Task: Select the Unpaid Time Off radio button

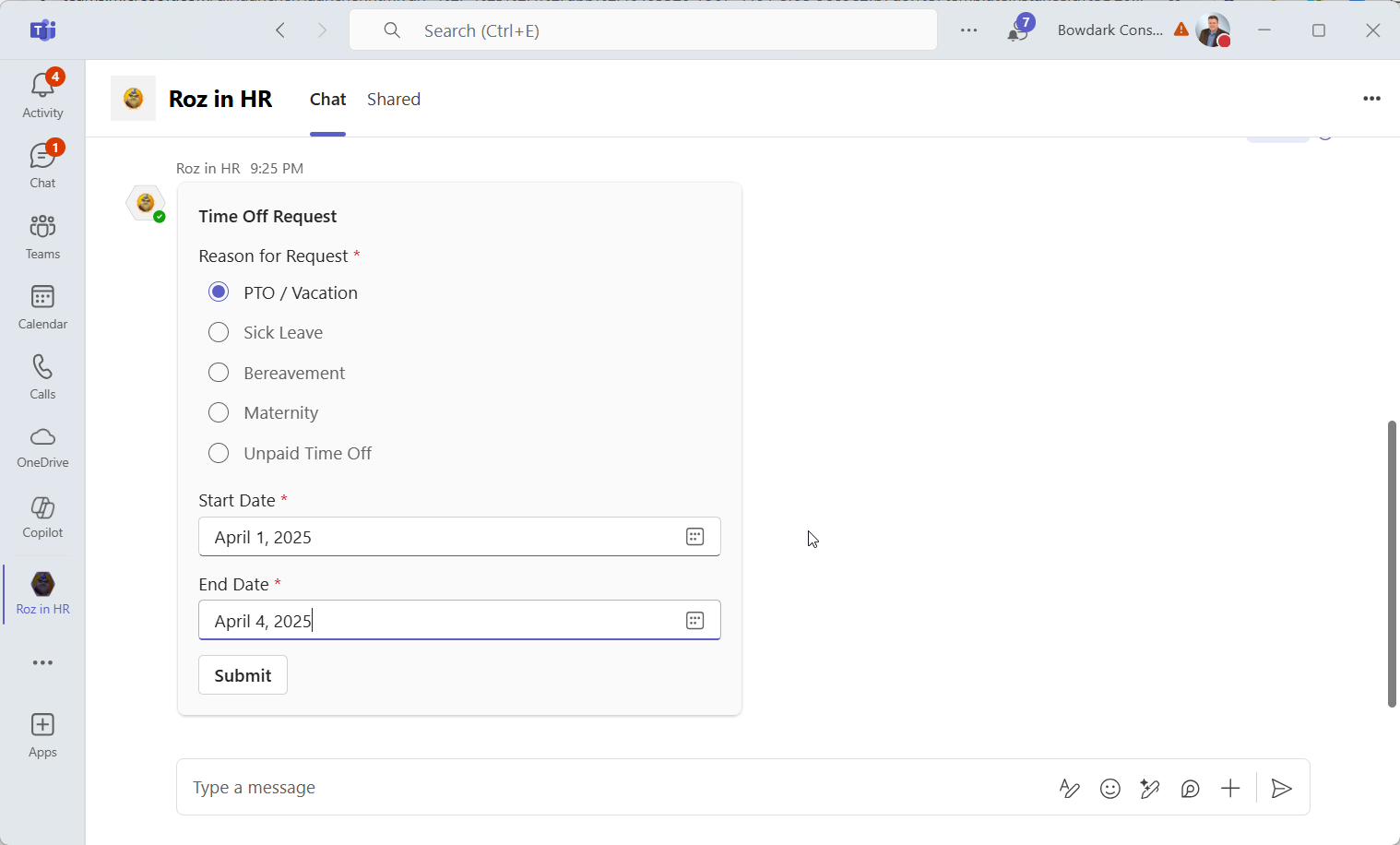Action: click(x=219, y=453)
